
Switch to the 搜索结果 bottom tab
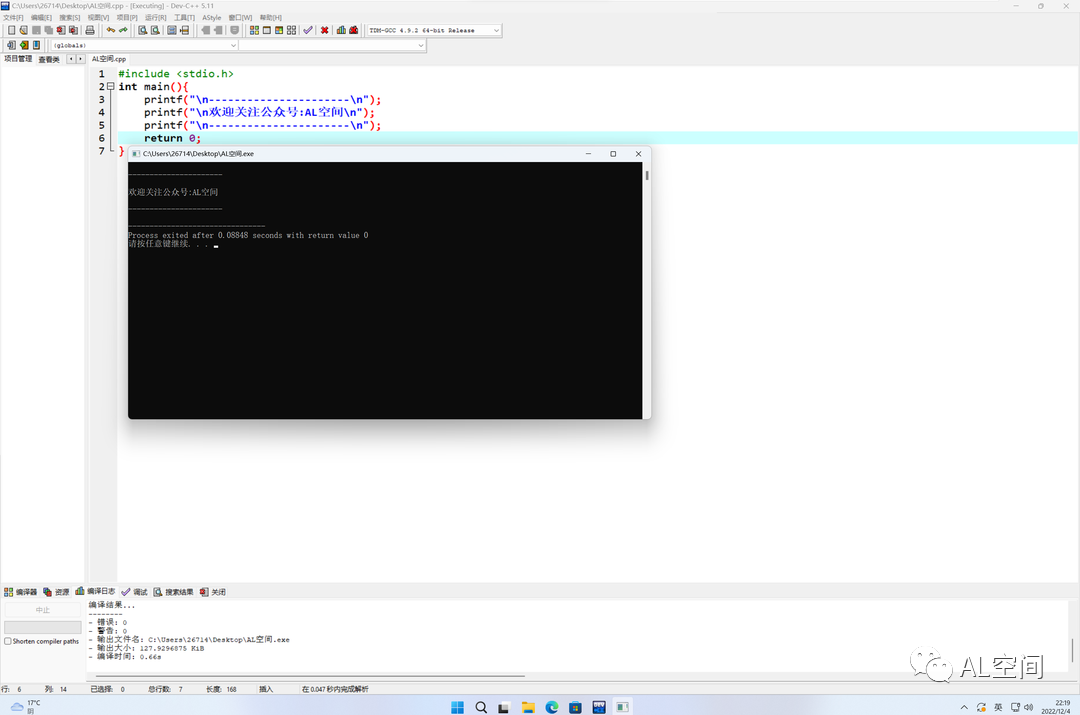[x=174, y=592]
